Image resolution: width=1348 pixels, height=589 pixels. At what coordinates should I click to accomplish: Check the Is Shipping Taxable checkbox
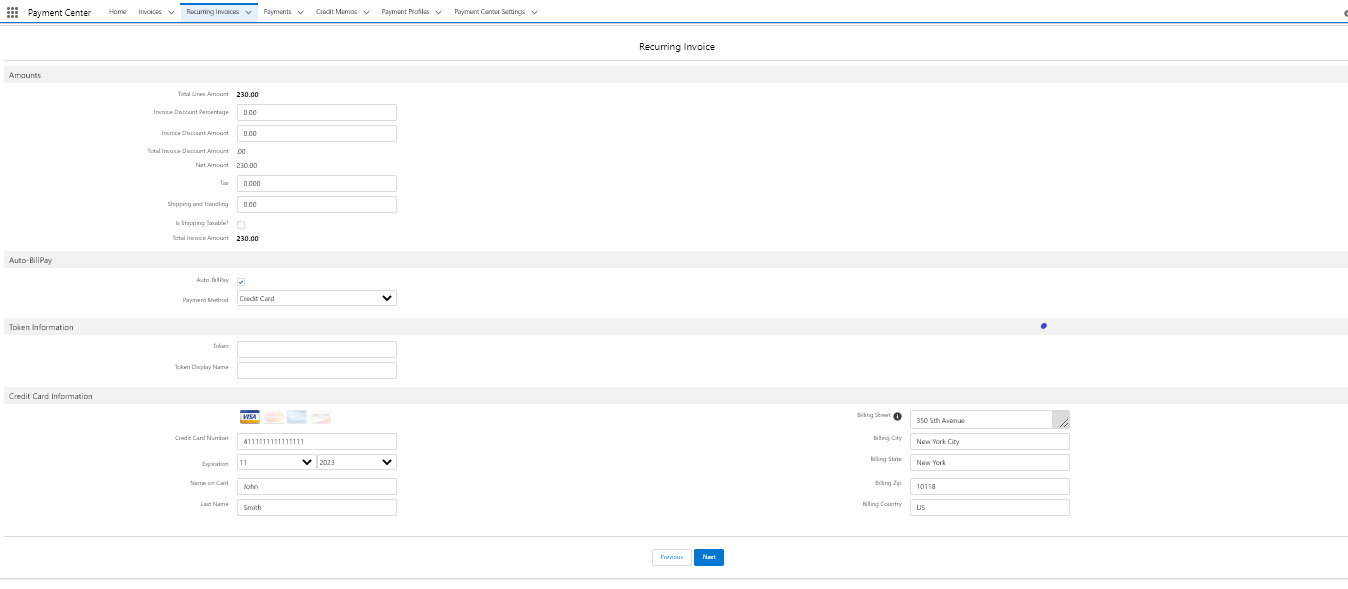click(241, 224)
